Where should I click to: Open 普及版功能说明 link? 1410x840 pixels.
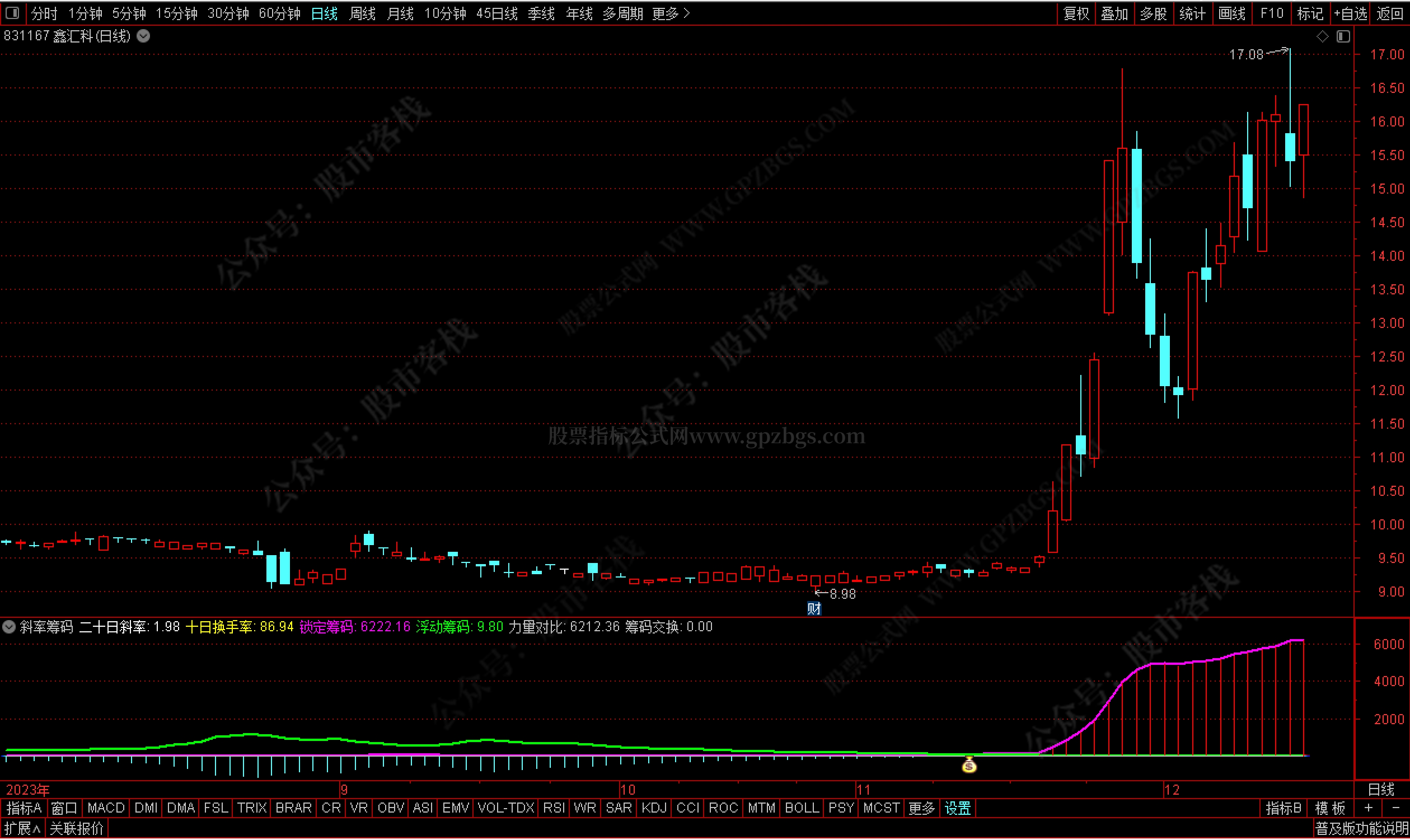(1361, 829)
